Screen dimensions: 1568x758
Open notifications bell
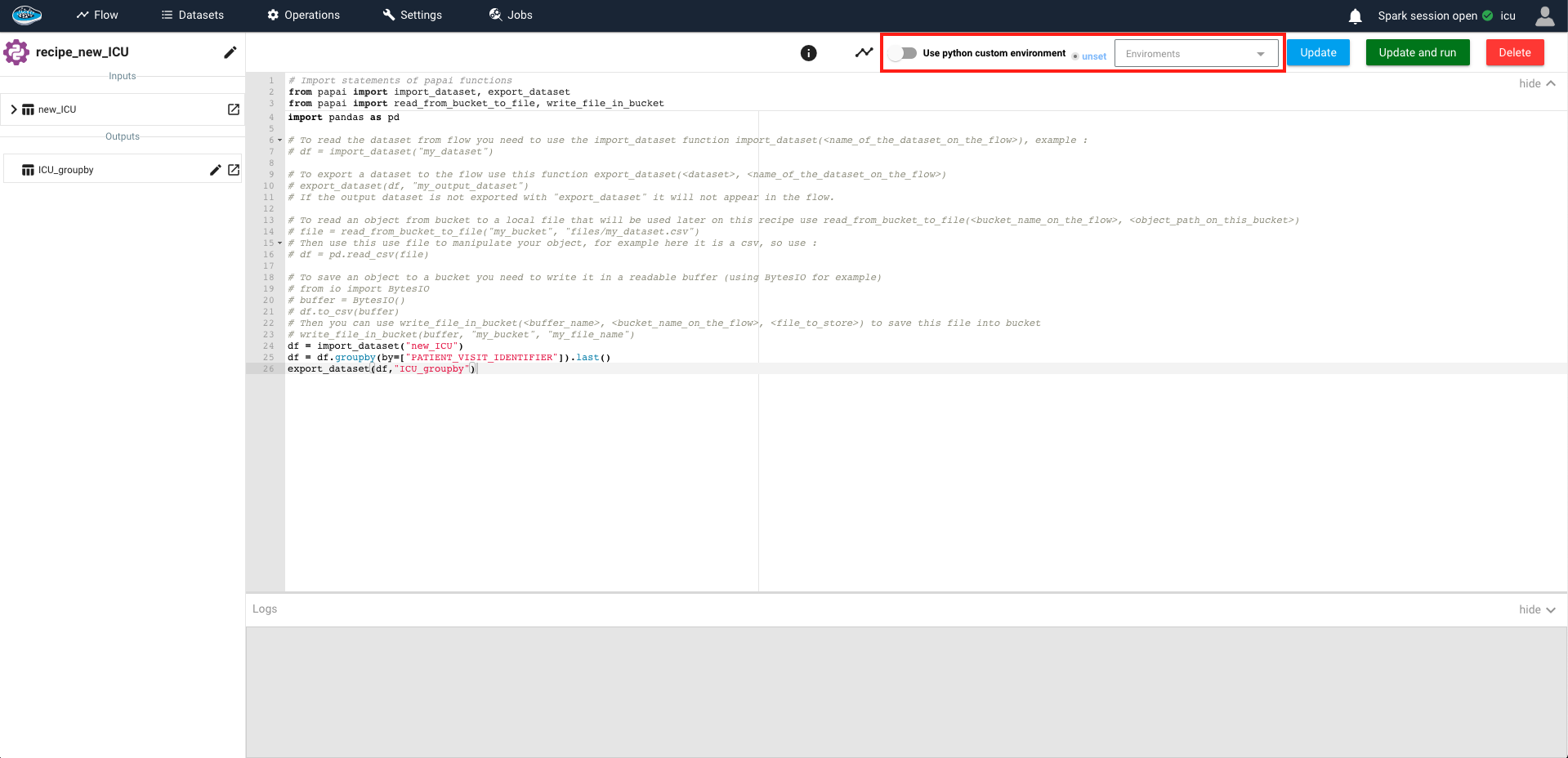(1355, 16)
